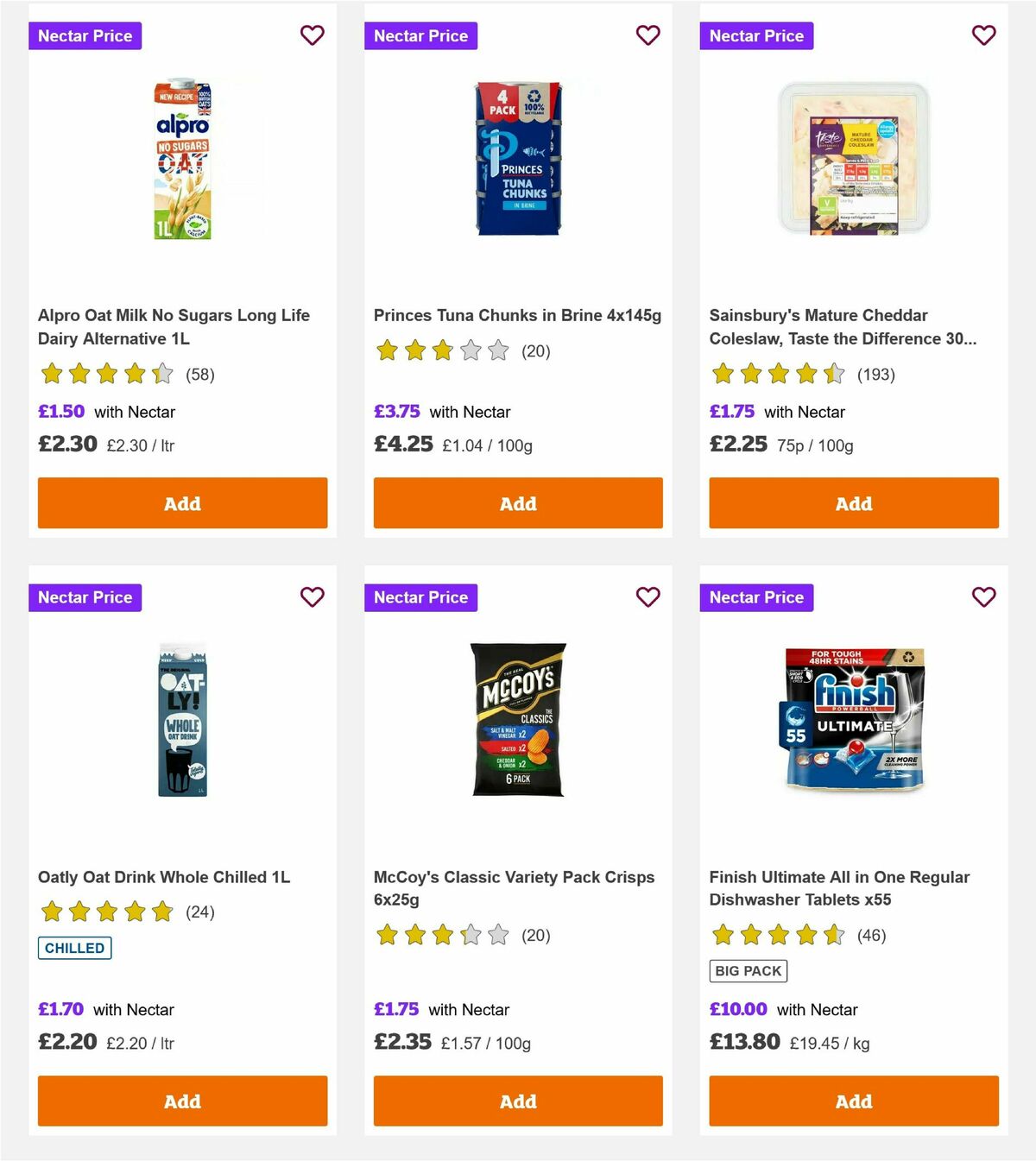The height and width of the screenshot is (1161, 1036).
Task: Favourite the Alpro Oat Milk product
Action: point(312,35)
